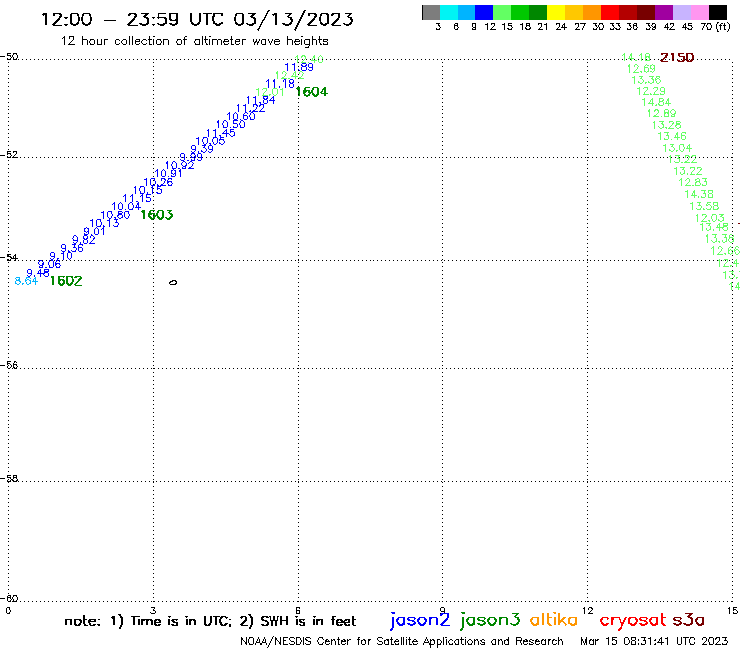Viewport: 740px width, 650px height.
Task: Click the 13.04 wave height value
Action: click(x=677, y=148)
